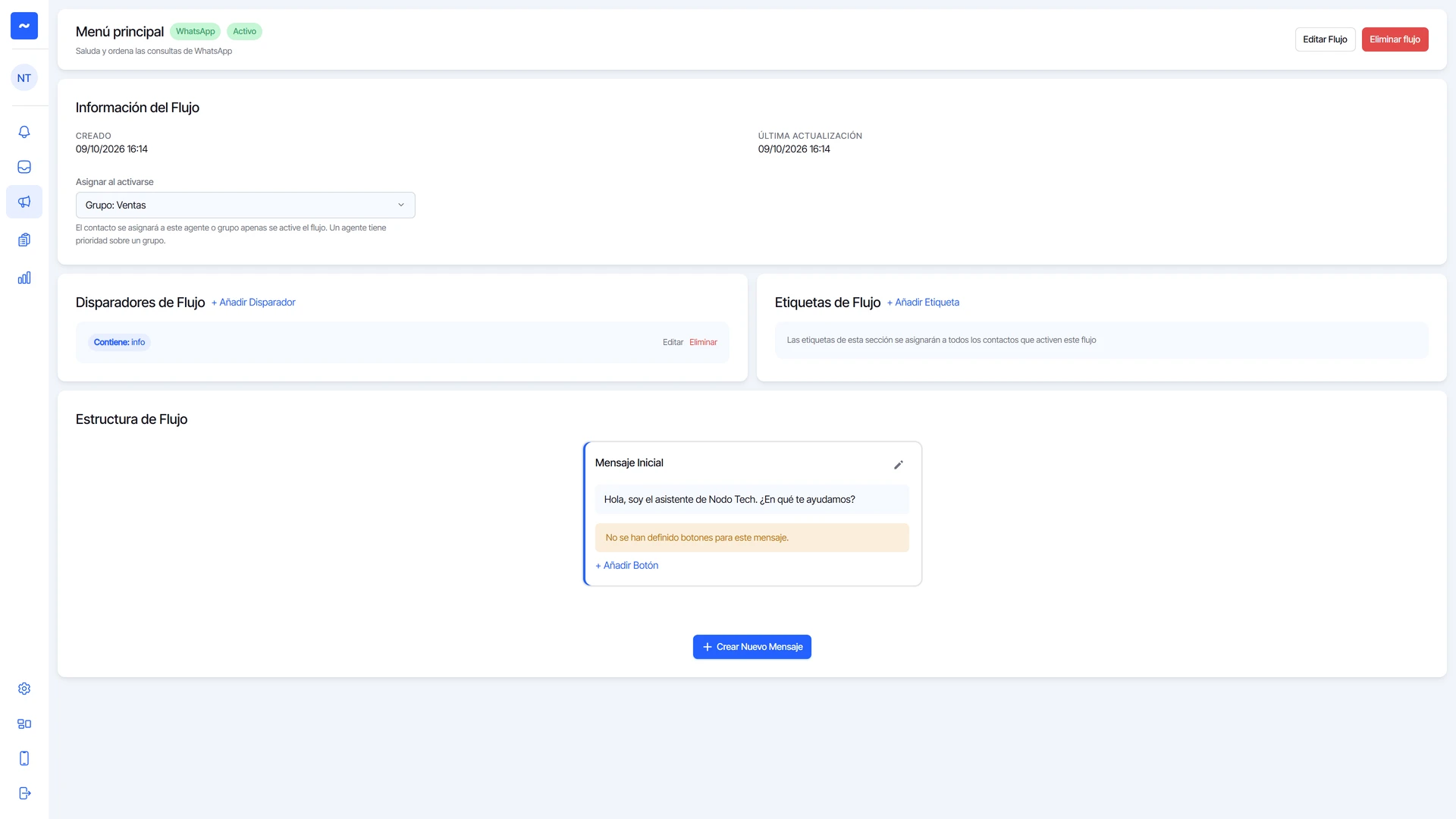Edit the Contiene: info trigger

(673, 342)
